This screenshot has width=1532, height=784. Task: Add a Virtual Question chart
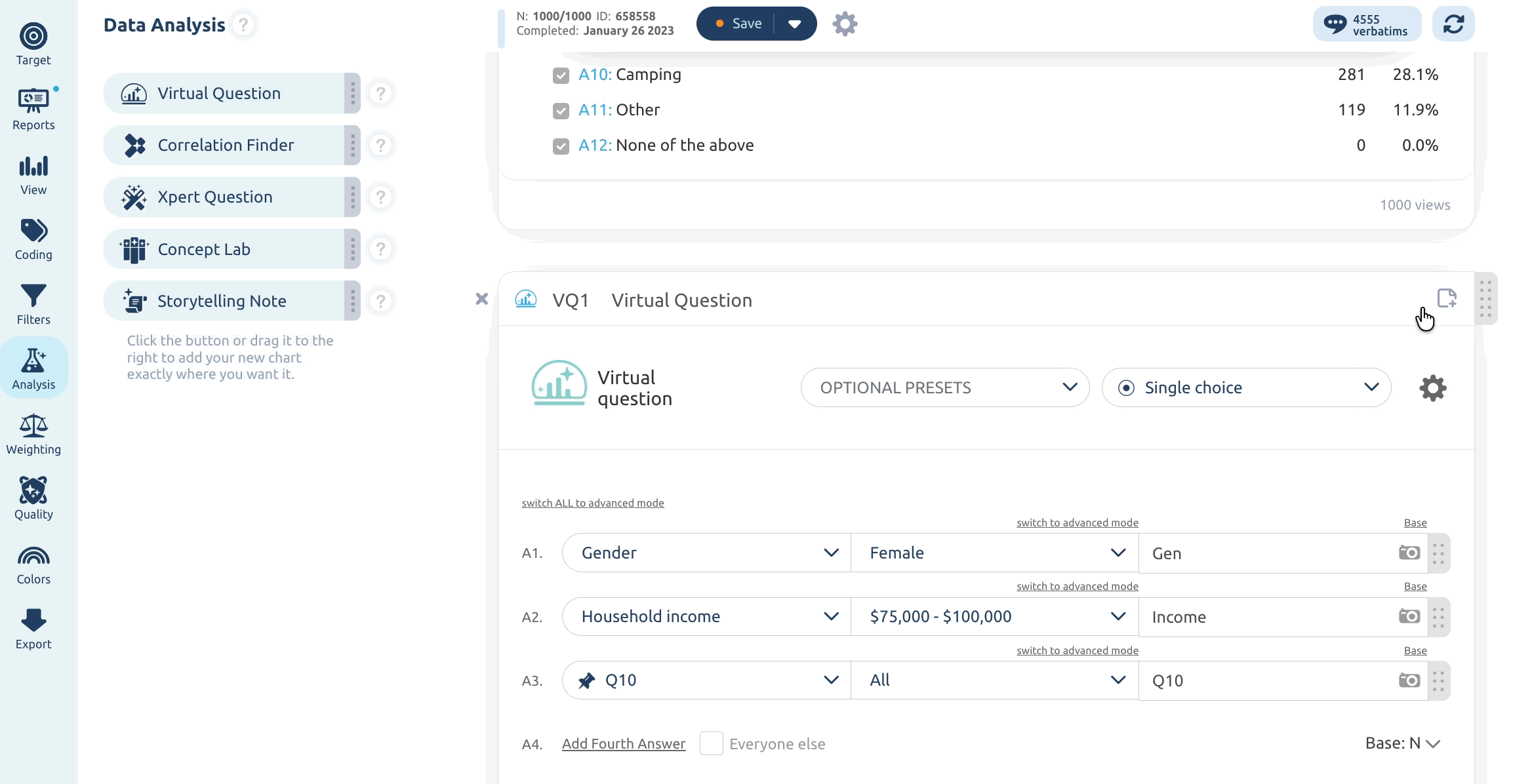tap(224, 93)
